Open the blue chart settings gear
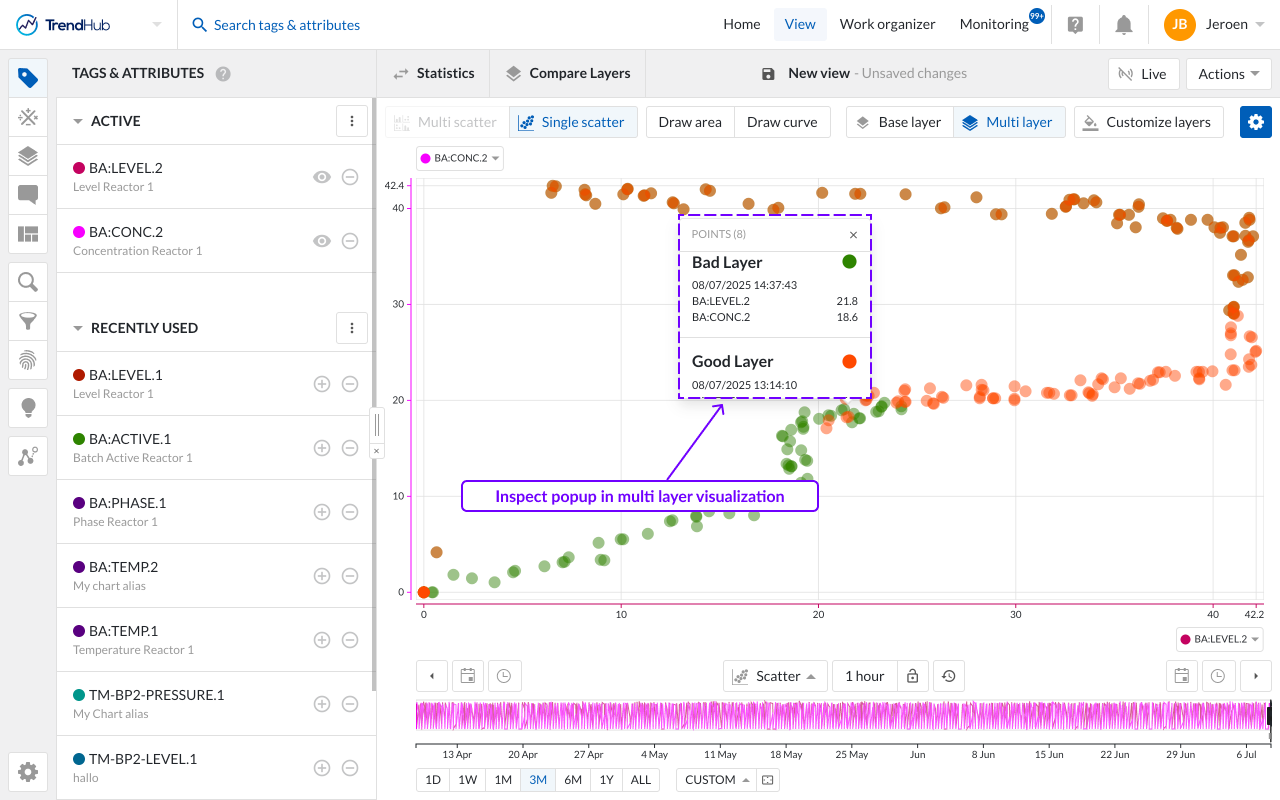This screenshot has height=800, width=1280. coord(1256,122)
